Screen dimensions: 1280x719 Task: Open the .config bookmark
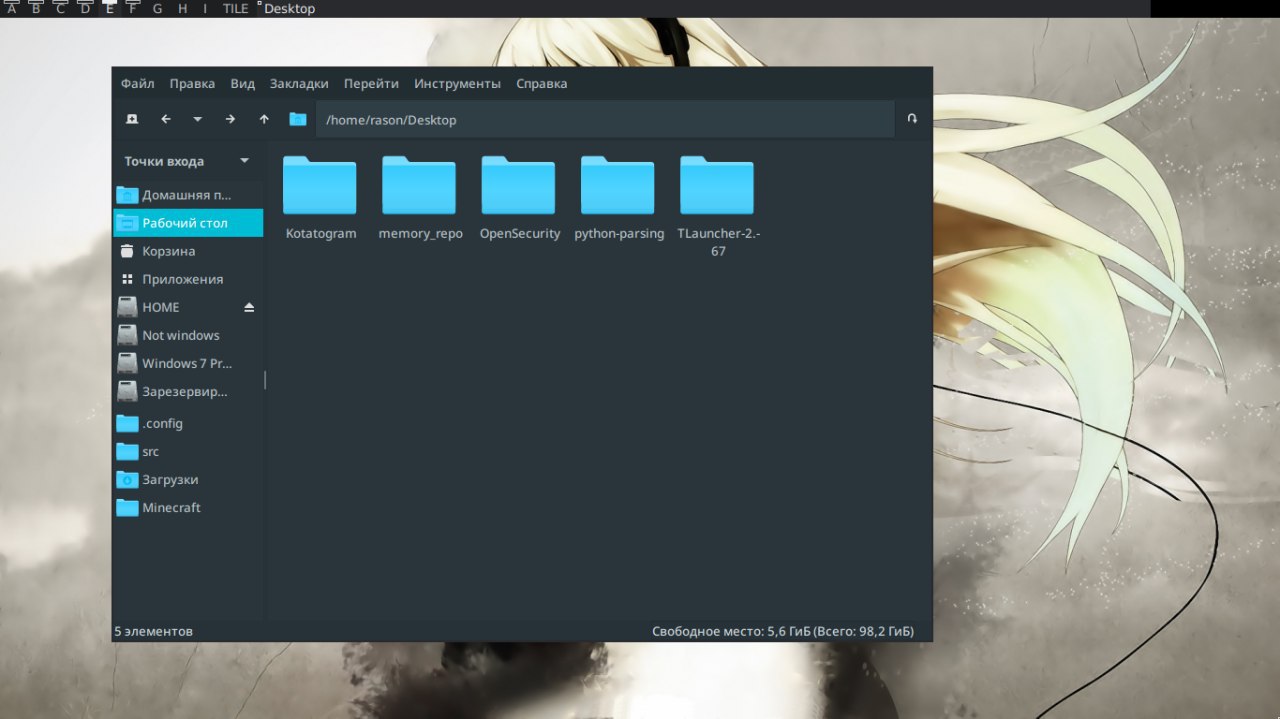coord(188,423)
